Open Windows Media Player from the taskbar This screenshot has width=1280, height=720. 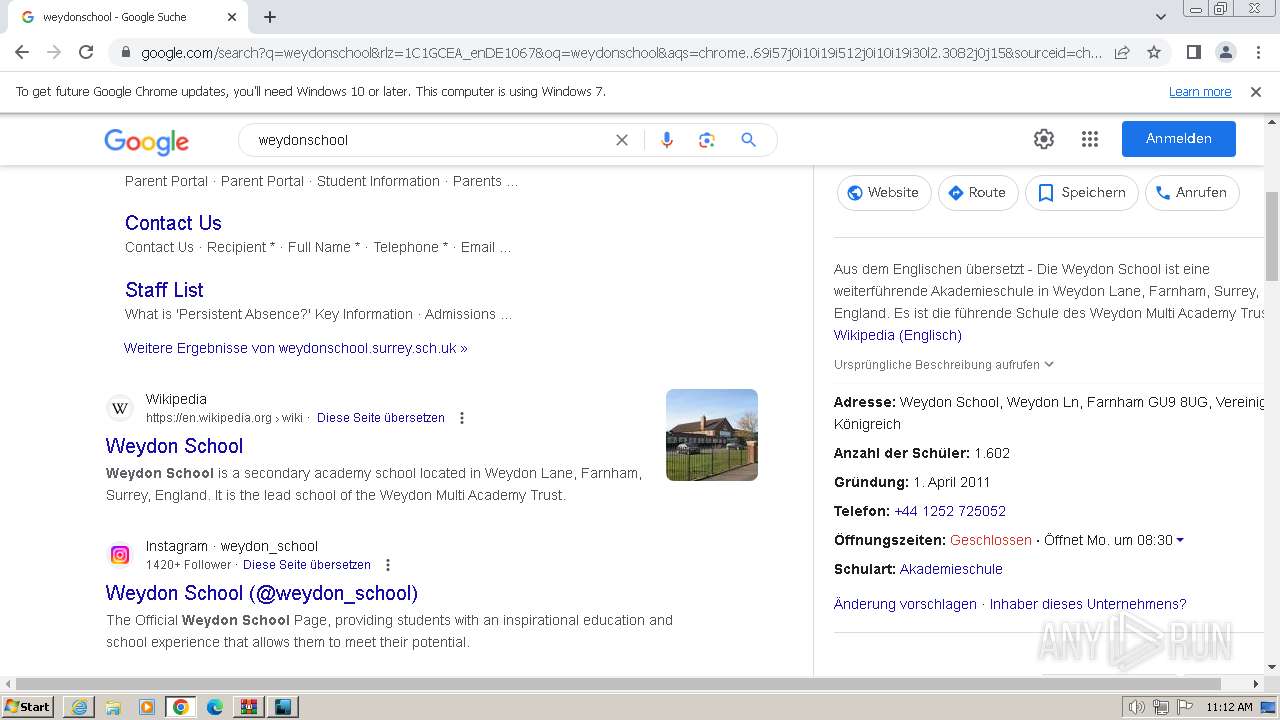147,707
